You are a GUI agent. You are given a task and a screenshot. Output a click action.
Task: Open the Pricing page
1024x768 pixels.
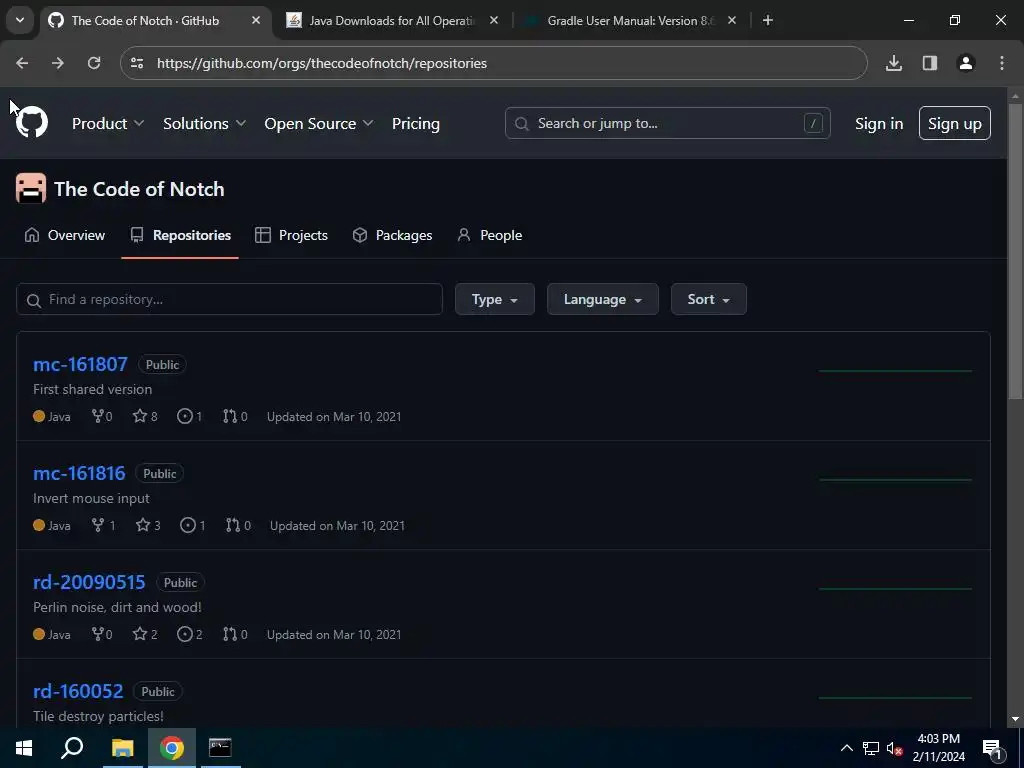415,123
